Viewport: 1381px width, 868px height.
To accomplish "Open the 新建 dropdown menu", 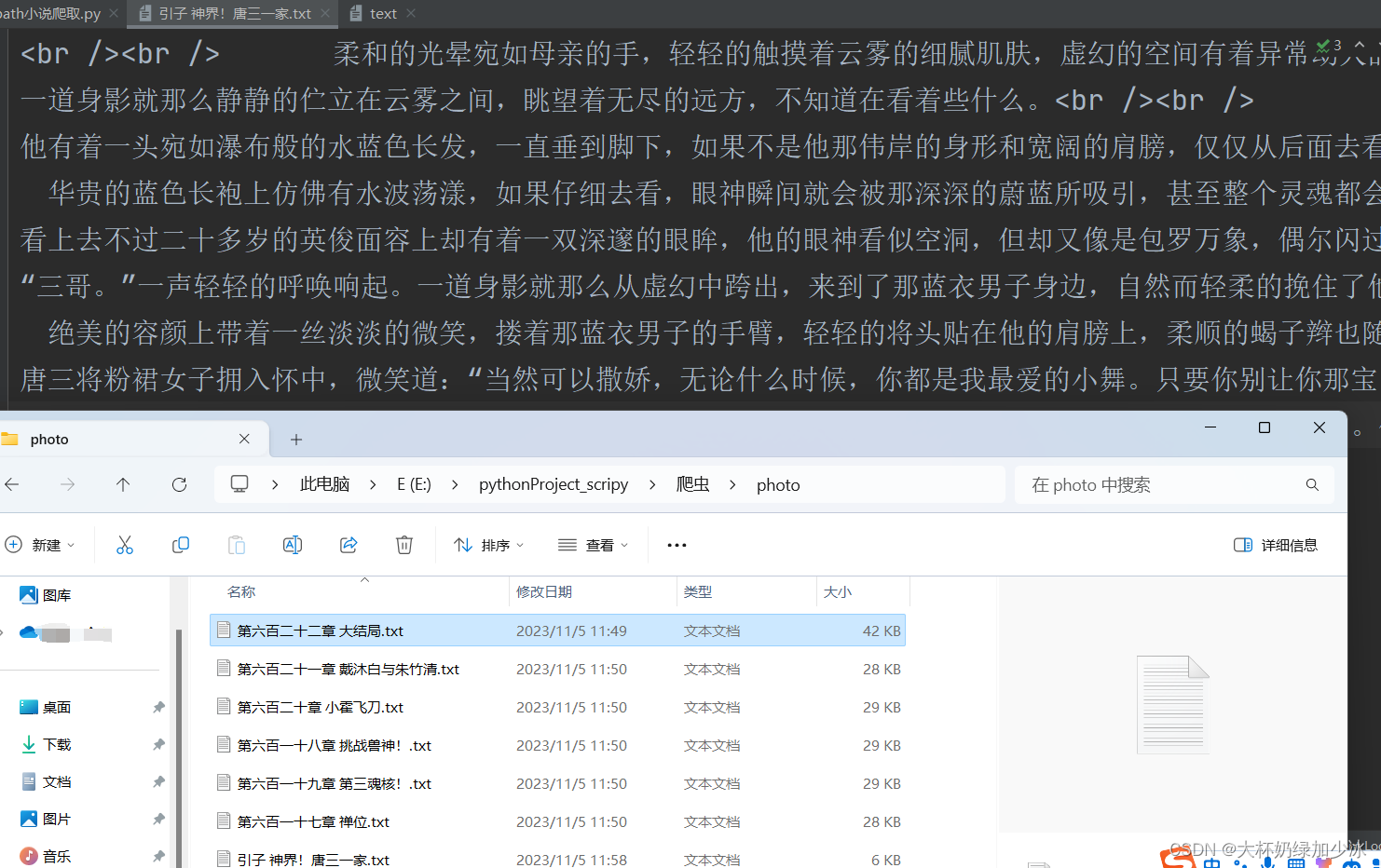I will point(40,545).
